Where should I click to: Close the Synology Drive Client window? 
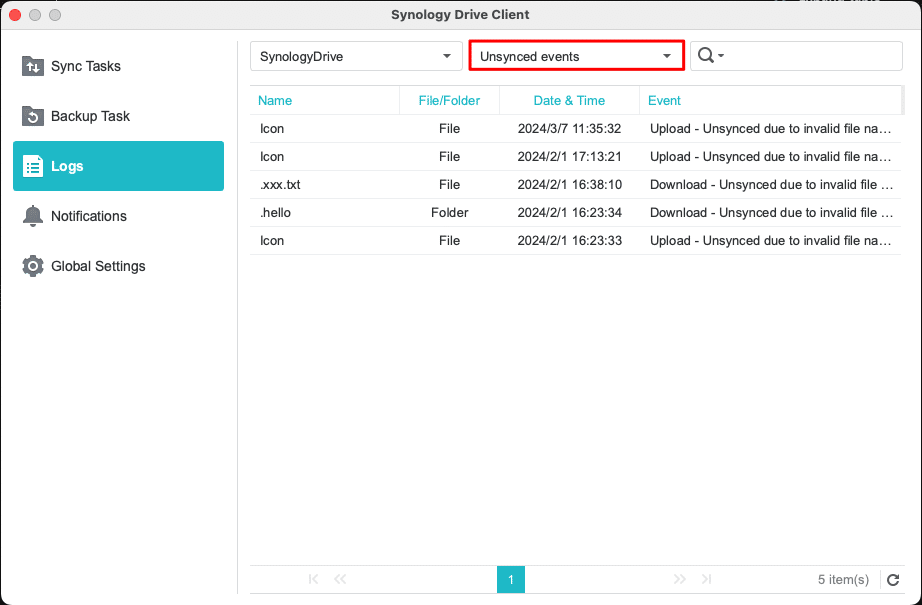(x=15, y=15)
